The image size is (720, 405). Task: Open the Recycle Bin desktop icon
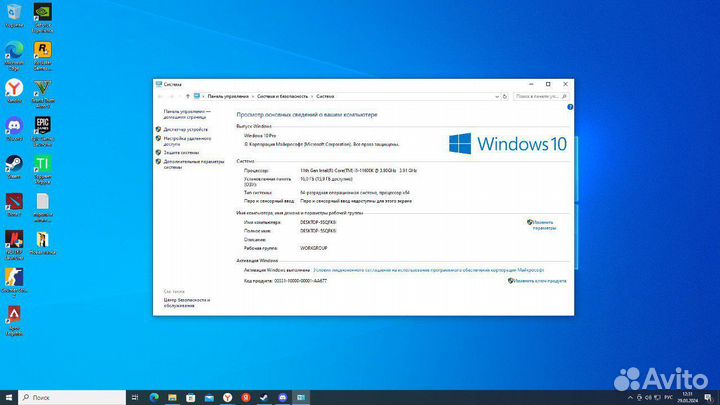tap(14, 15)
